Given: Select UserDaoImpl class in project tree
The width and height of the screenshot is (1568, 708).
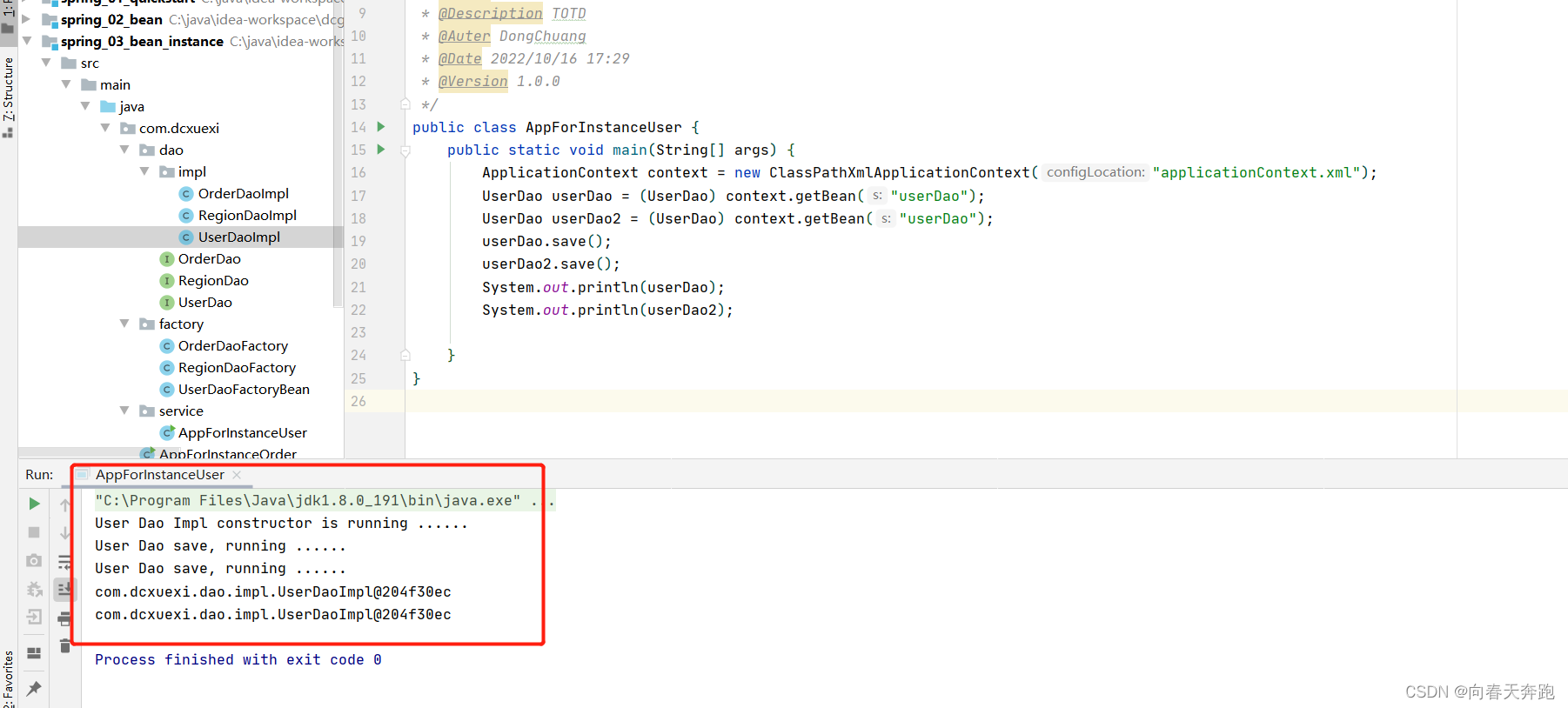Looking at the screenshot, I should click(x=238, y=237).
